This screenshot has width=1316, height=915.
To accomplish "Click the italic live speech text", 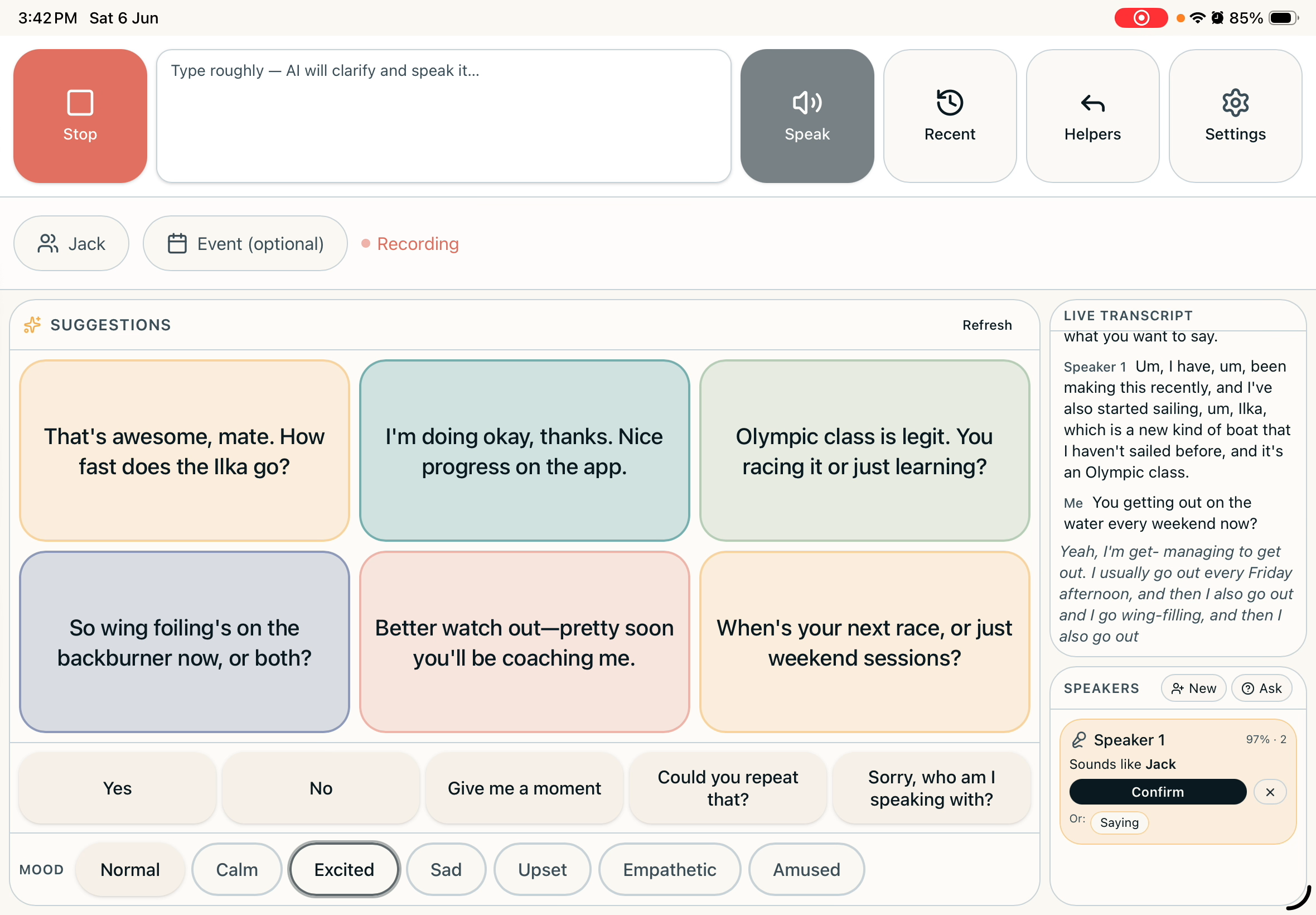I will [1175, 594].
